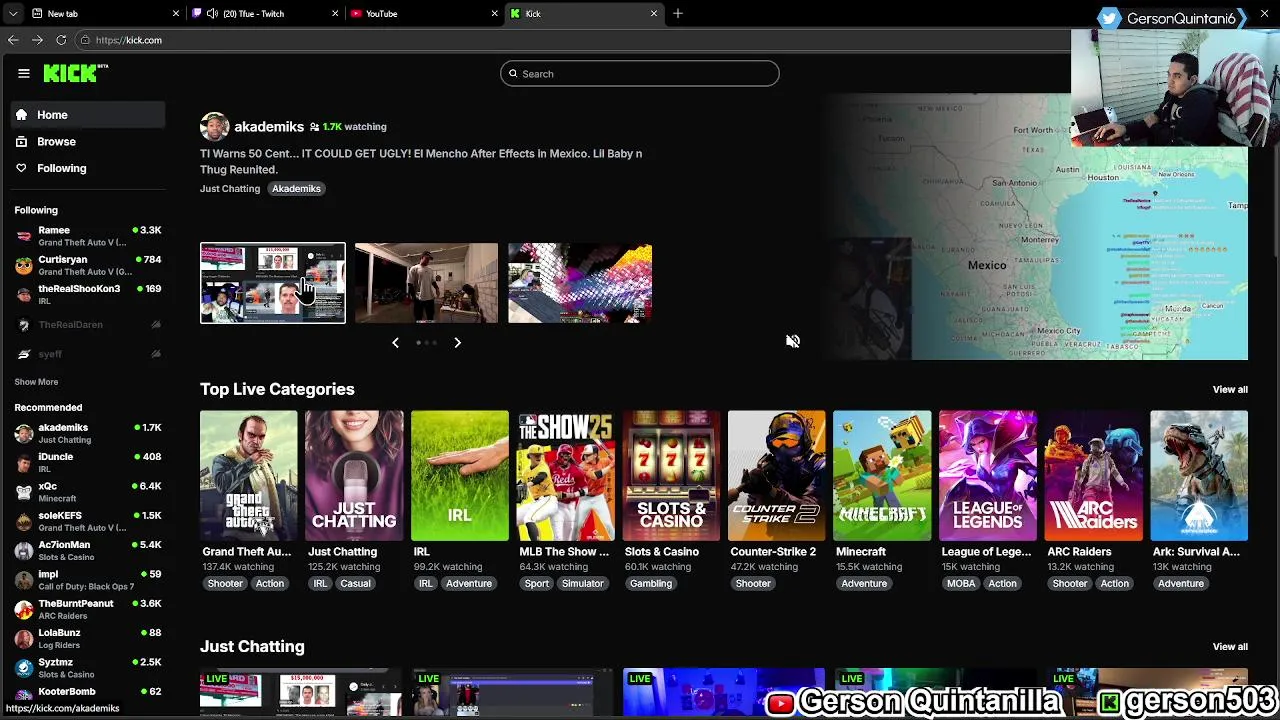This screenshot has height=720, width=1280.
Task: Open Minecraft category card
Action: pyautogui.click(x=882, y=476)
